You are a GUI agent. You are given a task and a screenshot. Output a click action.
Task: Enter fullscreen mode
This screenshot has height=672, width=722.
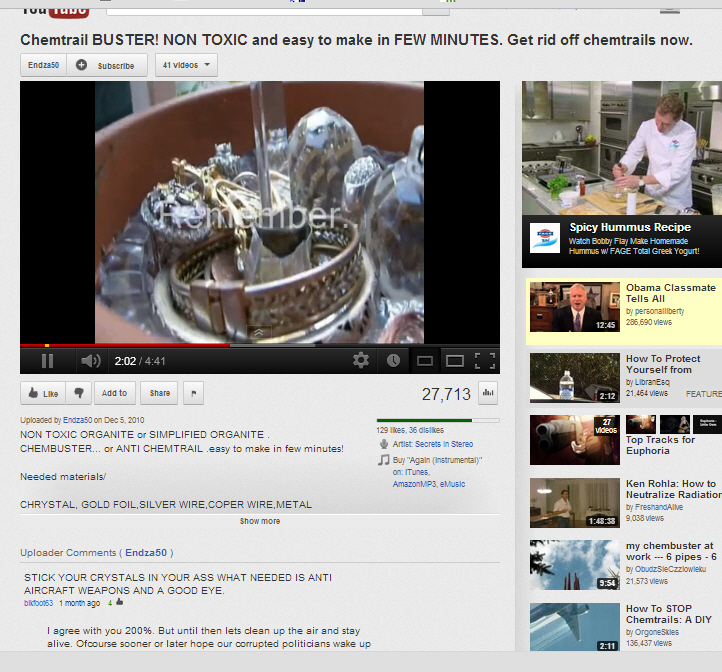pos(485,361)
